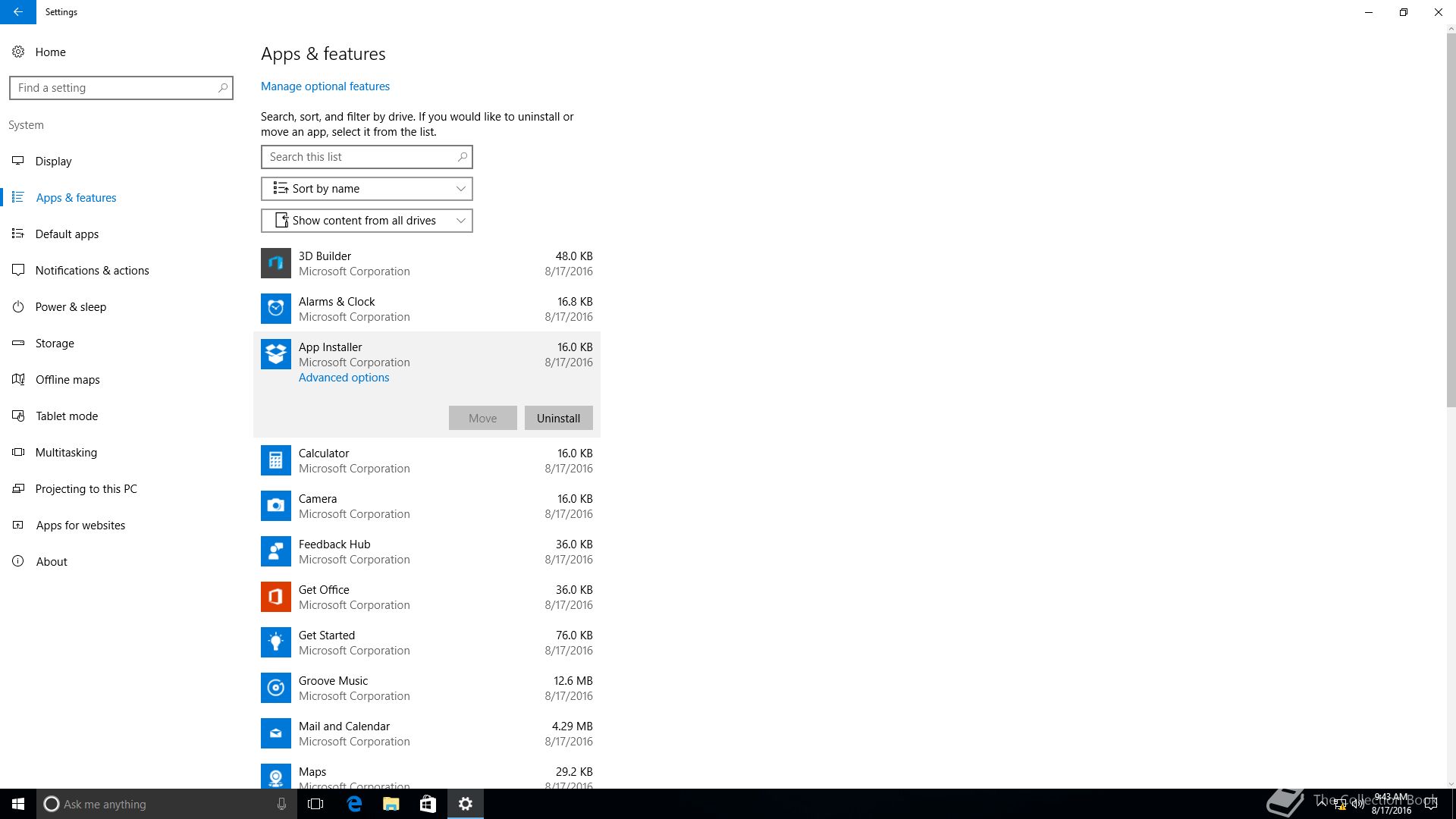Click the Cortana microphone icon
Viewport: 1456px width, 819px height.
point(281,804)
